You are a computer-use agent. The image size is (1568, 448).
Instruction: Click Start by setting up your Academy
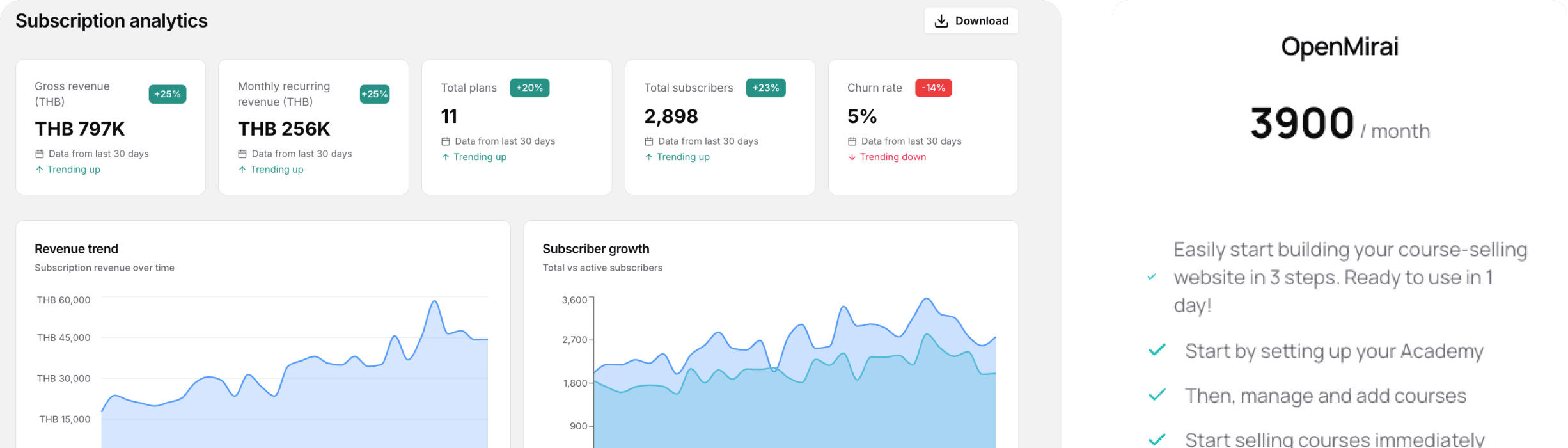(x=1334, y=351)
